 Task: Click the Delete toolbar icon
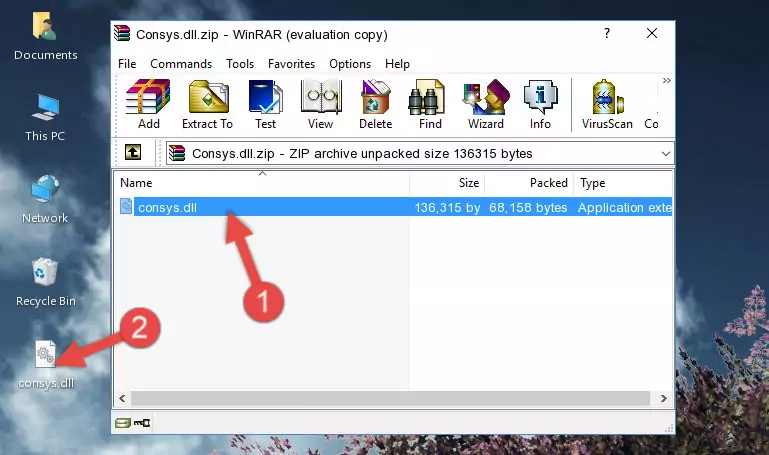coord(376,104)
